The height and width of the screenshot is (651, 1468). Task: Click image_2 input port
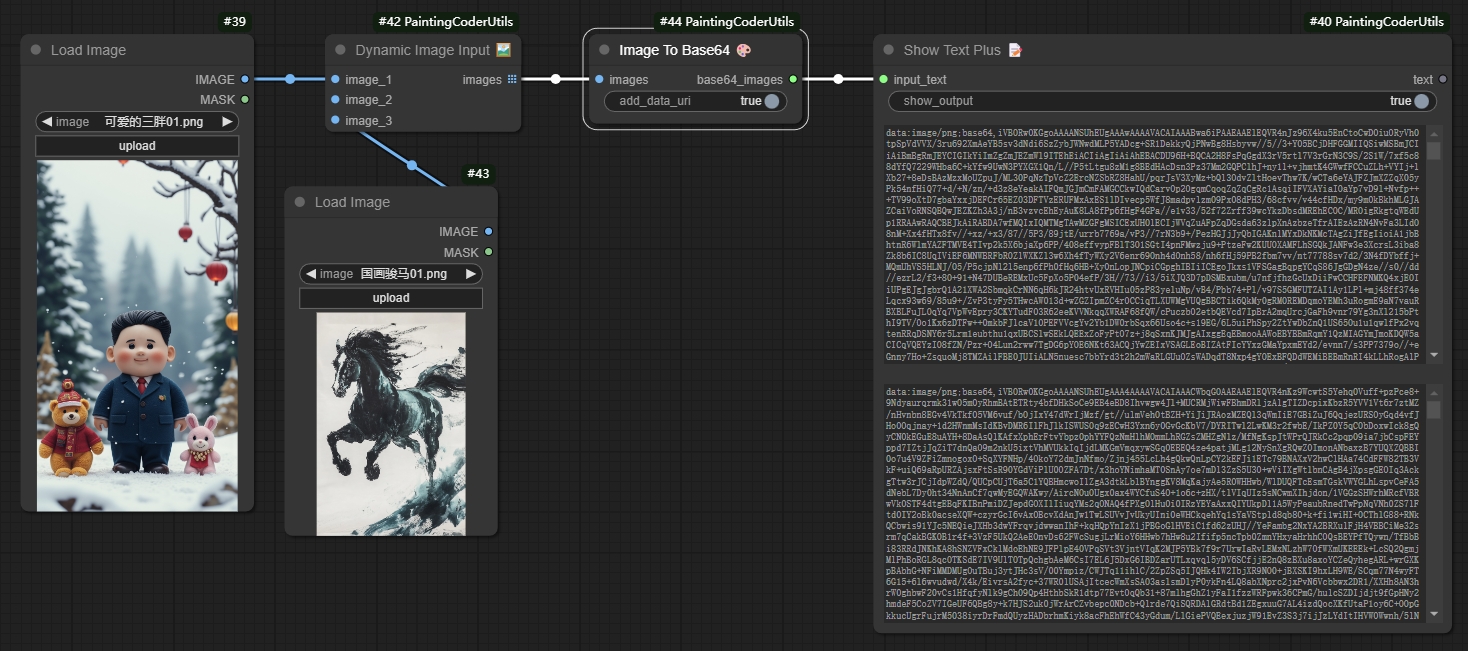tap(334, 100)
